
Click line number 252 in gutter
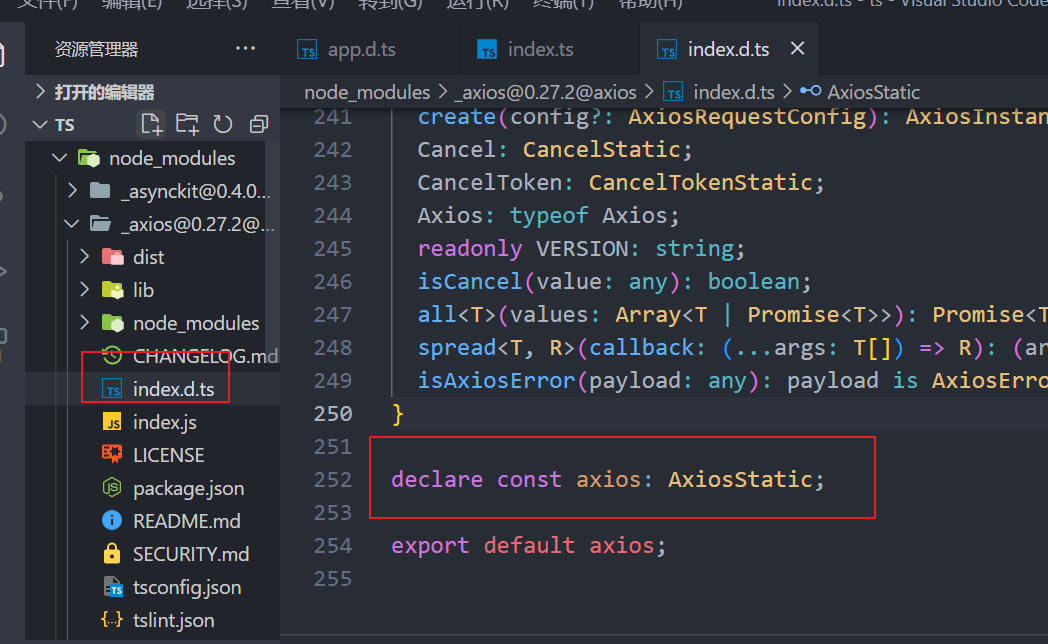pos(333,480)
